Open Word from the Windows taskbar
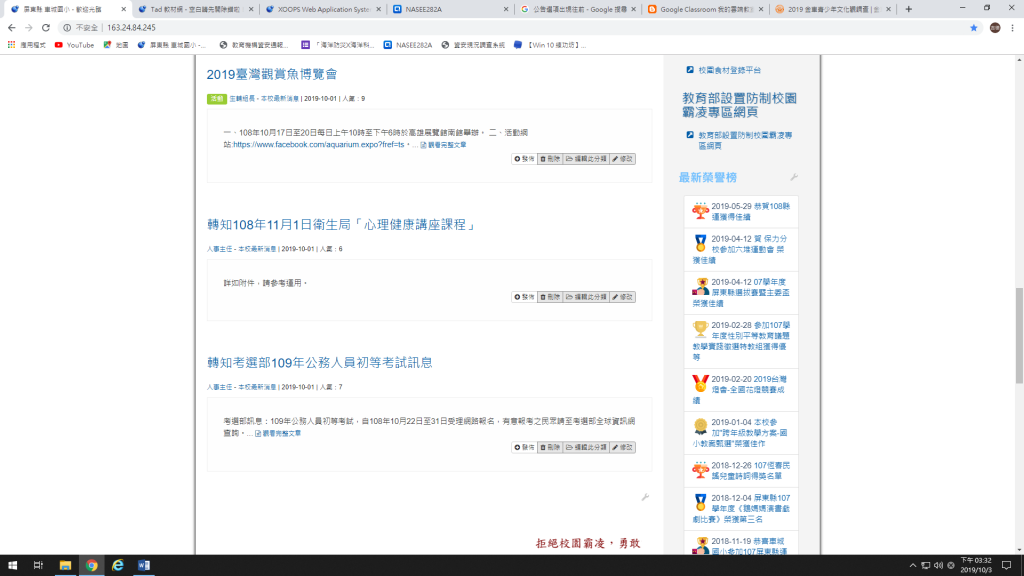The width and height of the screenshot is (1024, 576). click(x=143, y=565)
